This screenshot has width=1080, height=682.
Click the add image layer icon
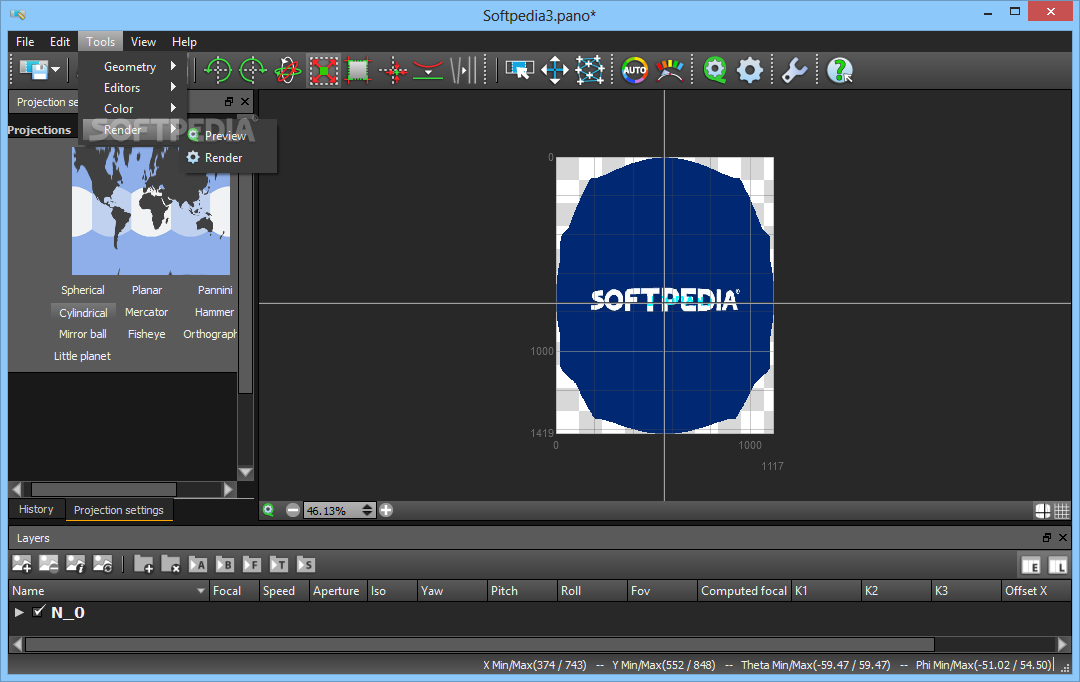[x=21, y=564]
